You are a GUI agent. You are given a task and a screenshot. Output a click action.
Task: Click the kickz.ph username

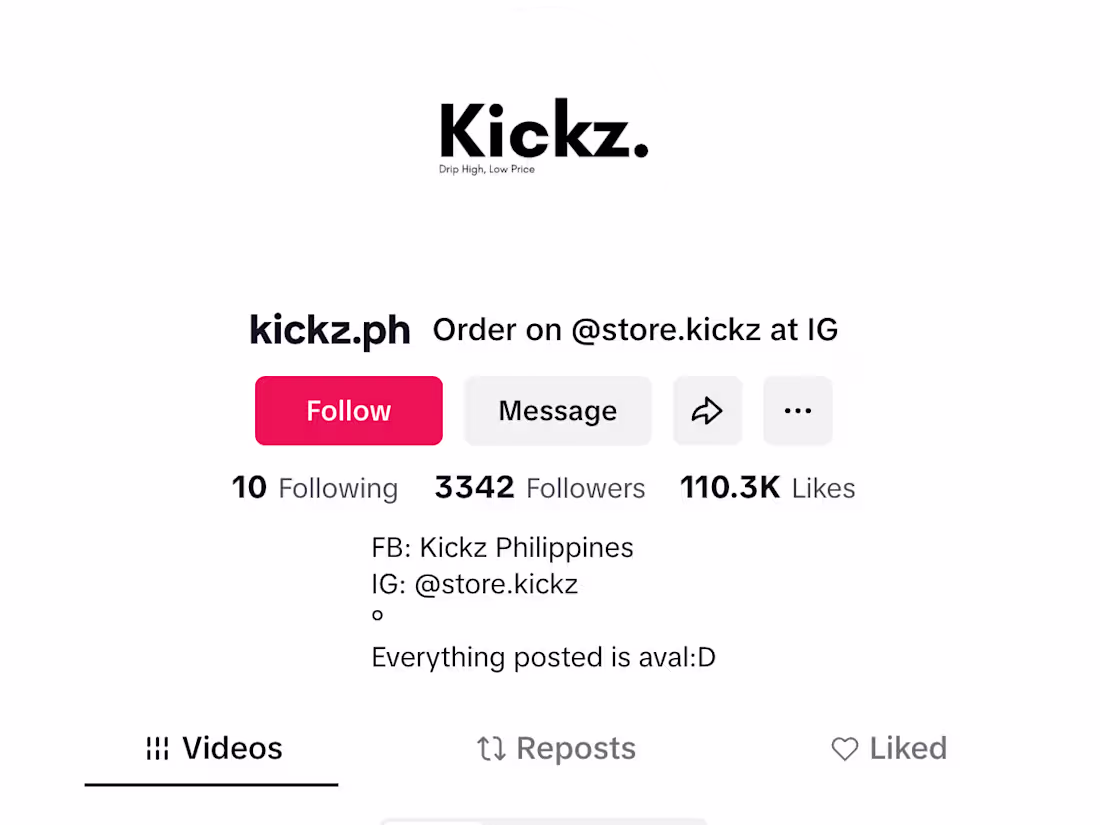click(329, 330)
